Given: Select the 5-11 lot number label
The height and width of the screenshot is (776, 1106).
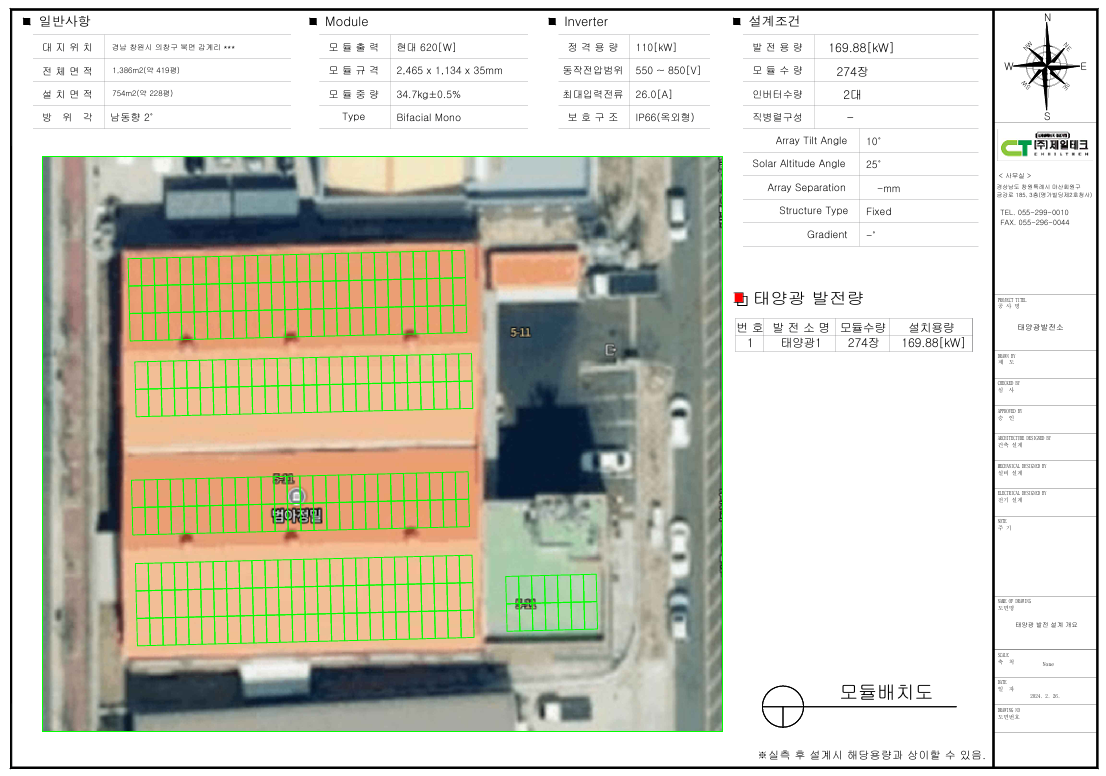Looking at the screenshot, I should 520,331.
